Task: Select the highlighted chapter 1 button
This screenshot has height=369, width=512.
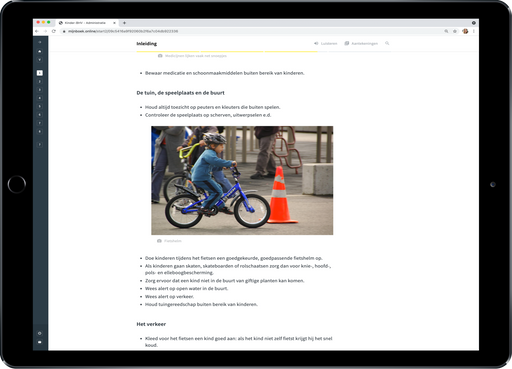Action: tap(40, 73)
